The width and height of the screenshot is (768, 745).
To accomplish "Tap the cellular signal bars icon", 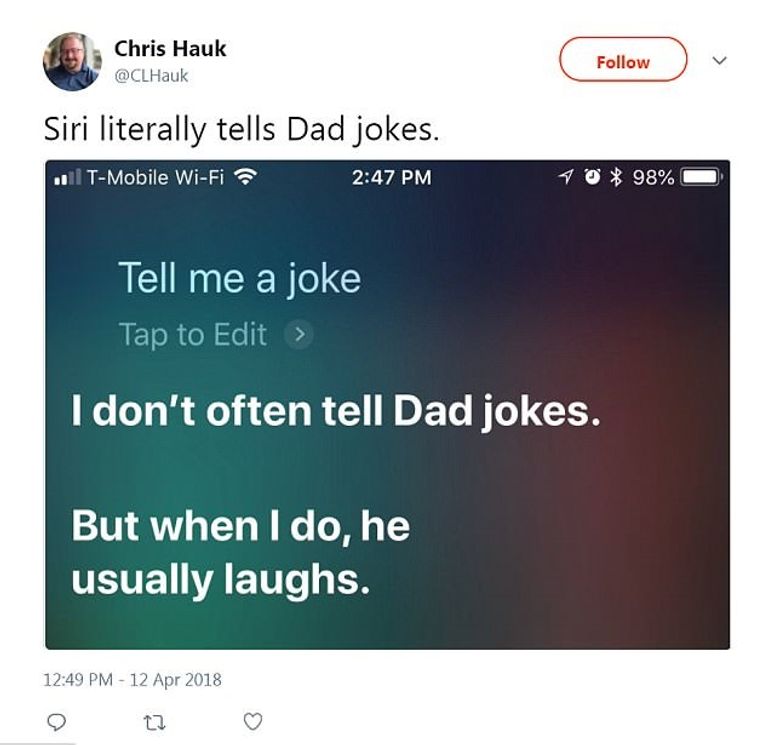I will (67, 178).
